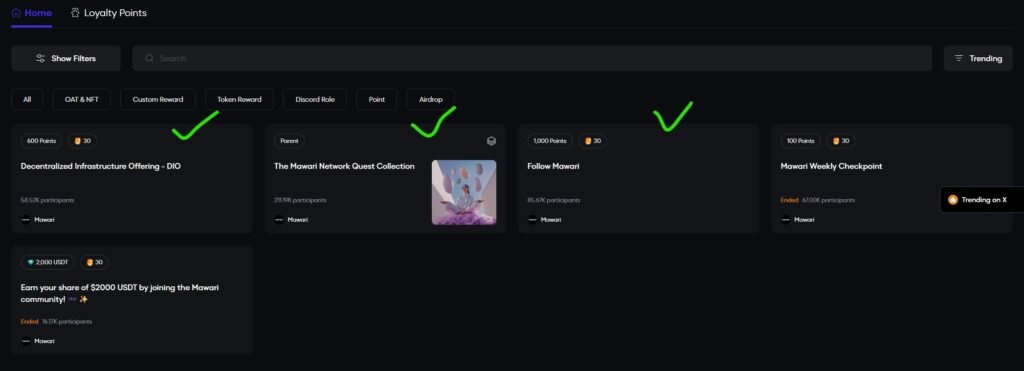Open the Show Filters panel
This screenshot has height=371, width=1024.
[x=66, y=58]
